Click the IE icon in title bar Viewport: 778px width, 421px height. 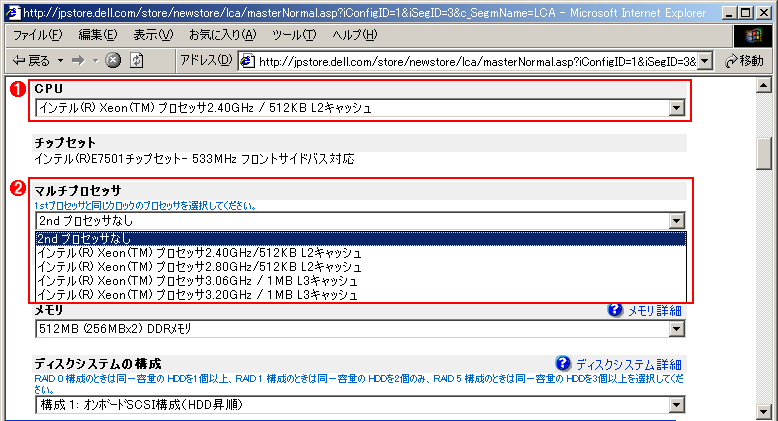tap(13, 12)
